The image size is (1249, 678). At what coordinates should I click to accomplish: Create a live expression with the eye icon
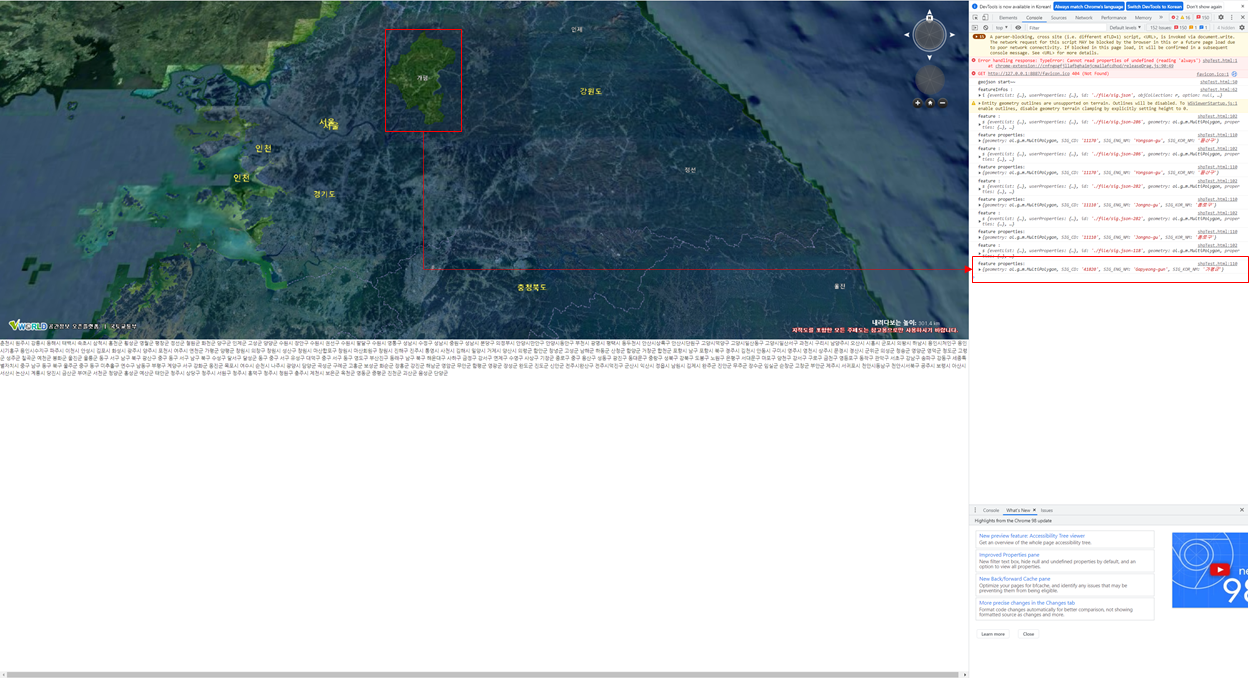1018,28
